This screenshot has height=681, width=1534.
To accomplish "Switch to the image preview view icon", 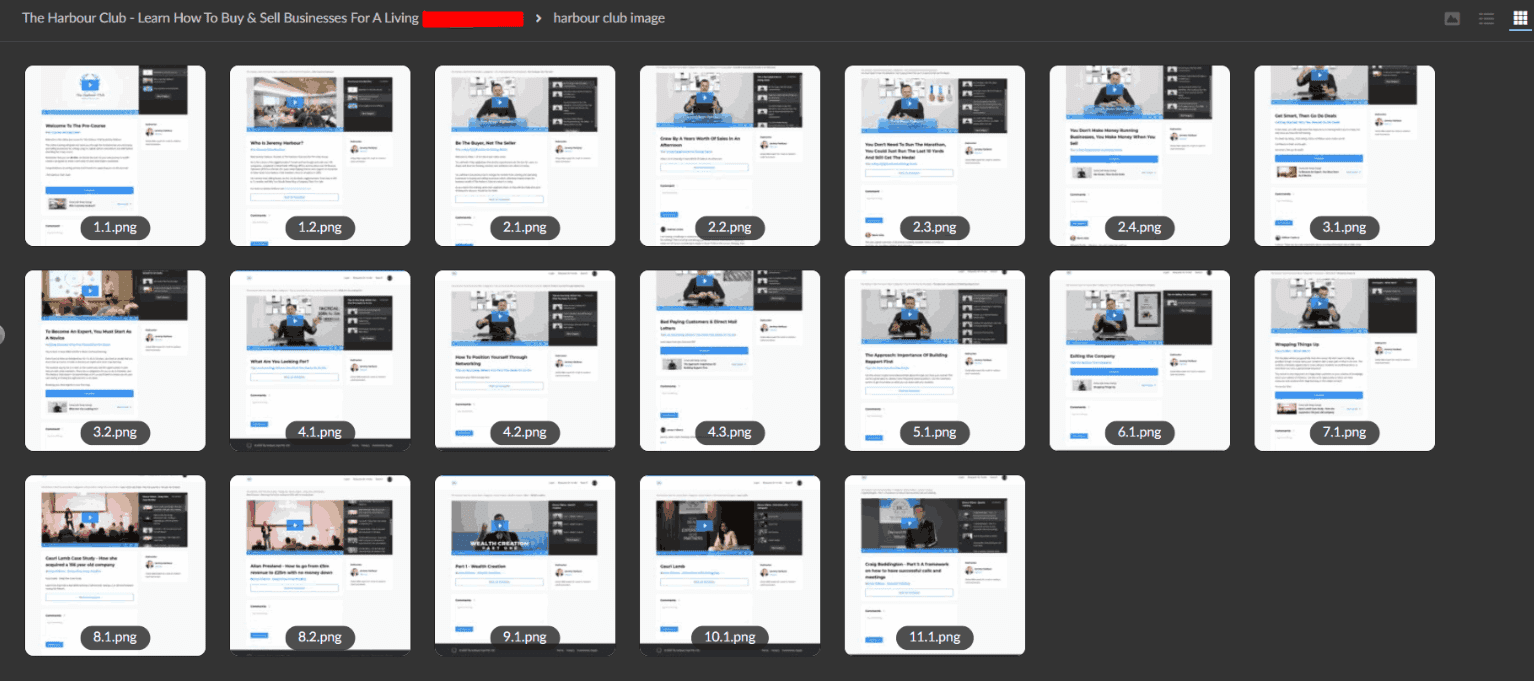I will click(x=1452, y=19).
